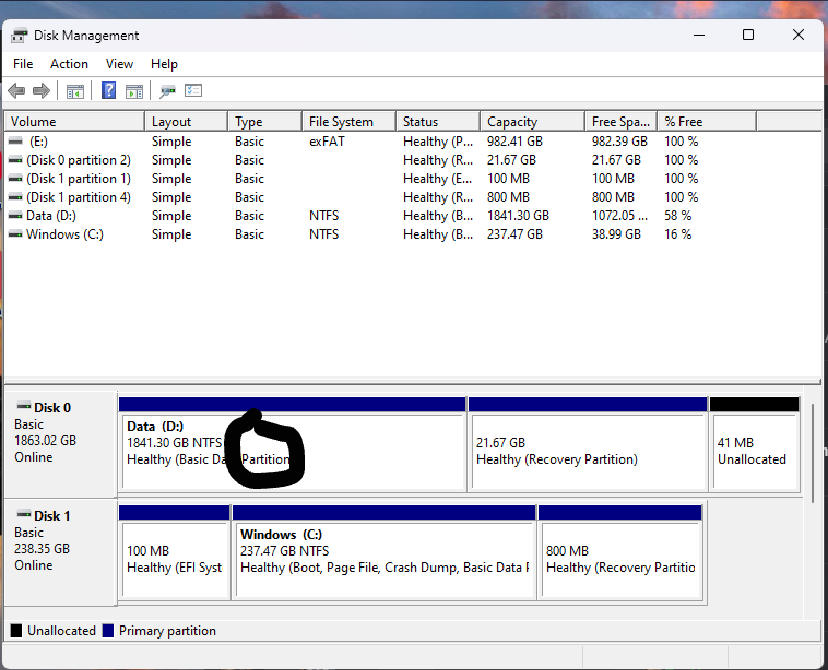Viewport: 828px width, 670px height.
Task: Sort by the Layout column header
Action: [x=186, y=121]
